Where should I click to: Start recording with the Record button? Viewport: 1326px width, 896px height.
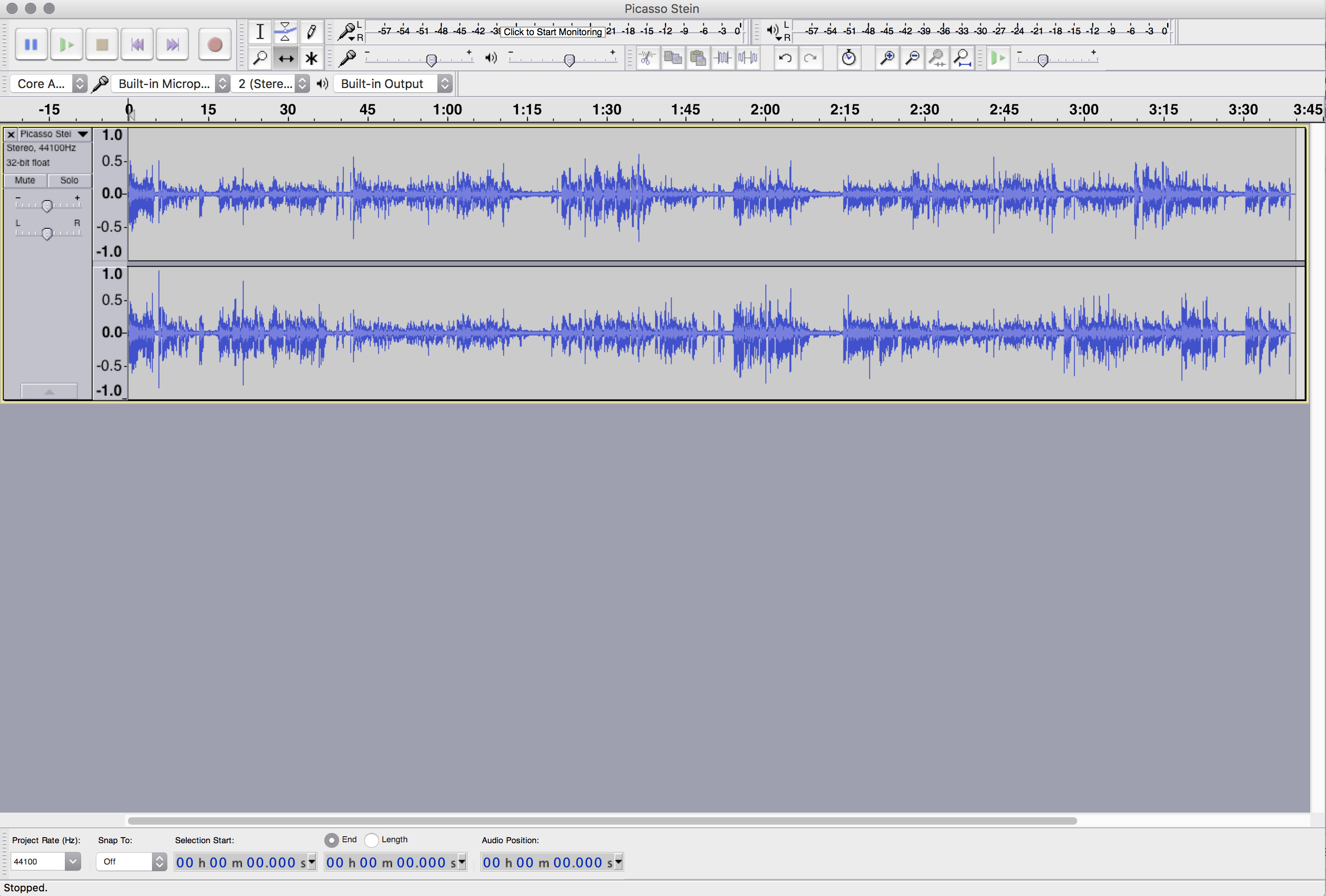(x=215, y=44)
